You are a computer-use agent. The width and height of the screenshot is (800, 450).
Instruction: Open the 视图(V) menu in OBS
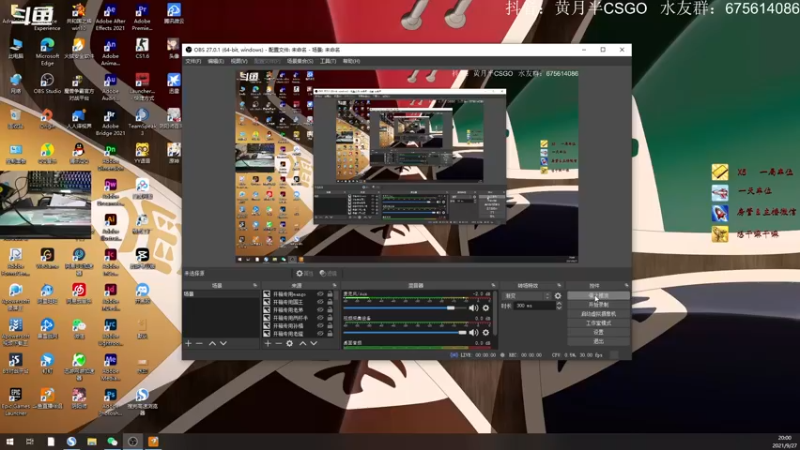point(239,61)
